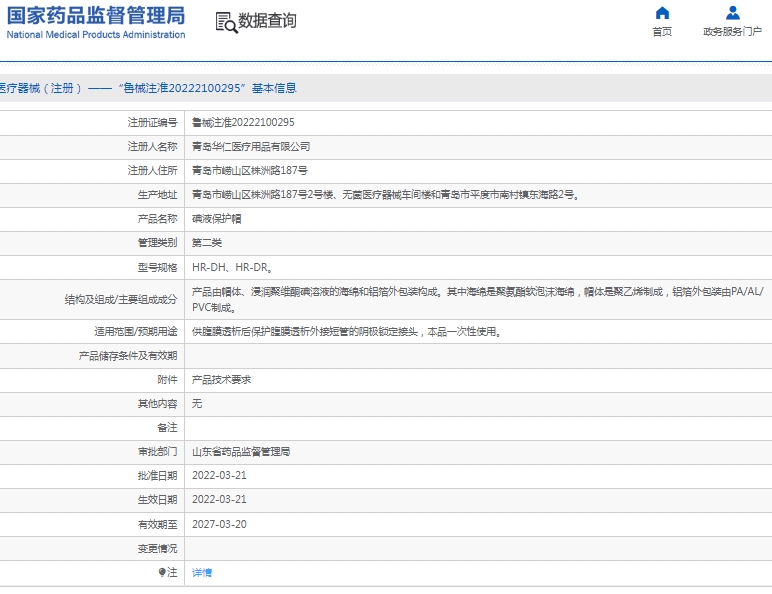
Task: Click the 结构及组成/主要组成成分 label
Action: [121, 300]
